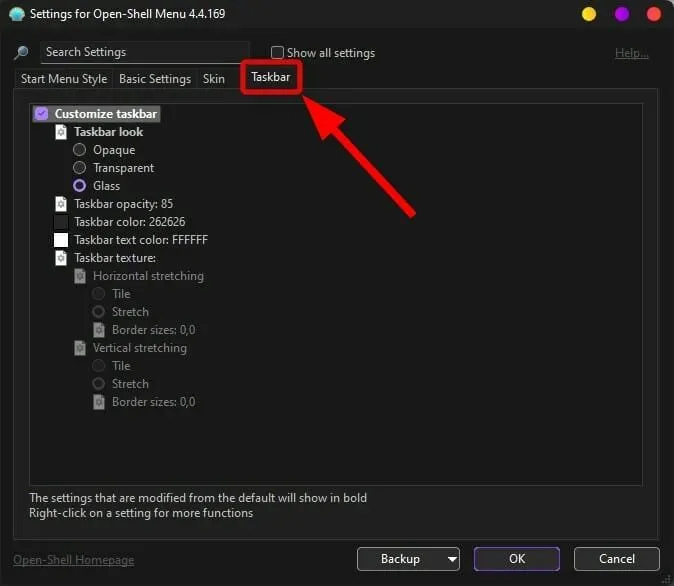Select Stretch under Vertical stretching
674x586 pixels.
click(98, 384)
